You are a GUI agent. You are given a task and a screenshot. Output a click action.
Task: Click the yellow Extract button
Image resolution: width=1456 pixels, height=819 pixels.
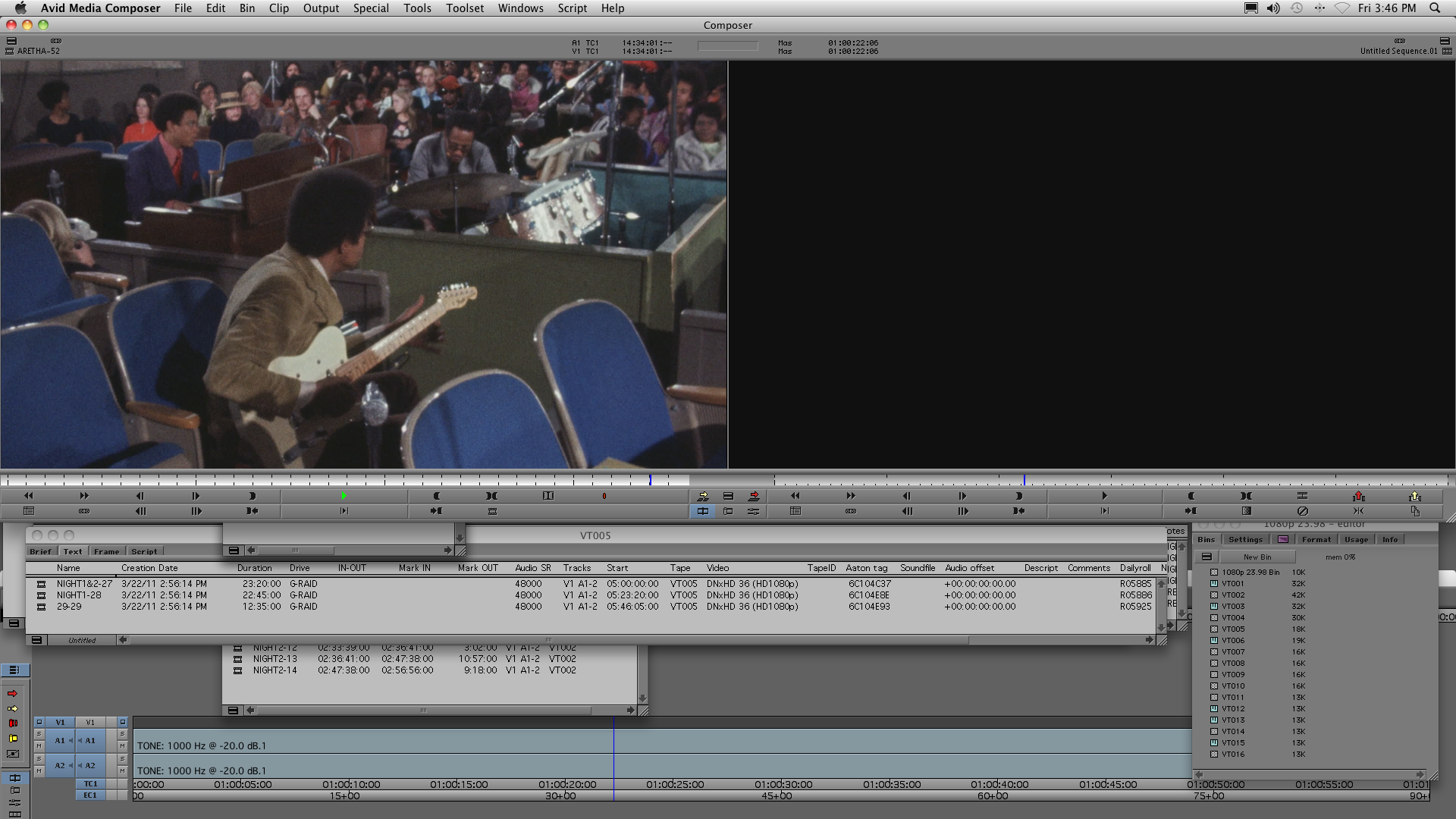point(1414,496)
